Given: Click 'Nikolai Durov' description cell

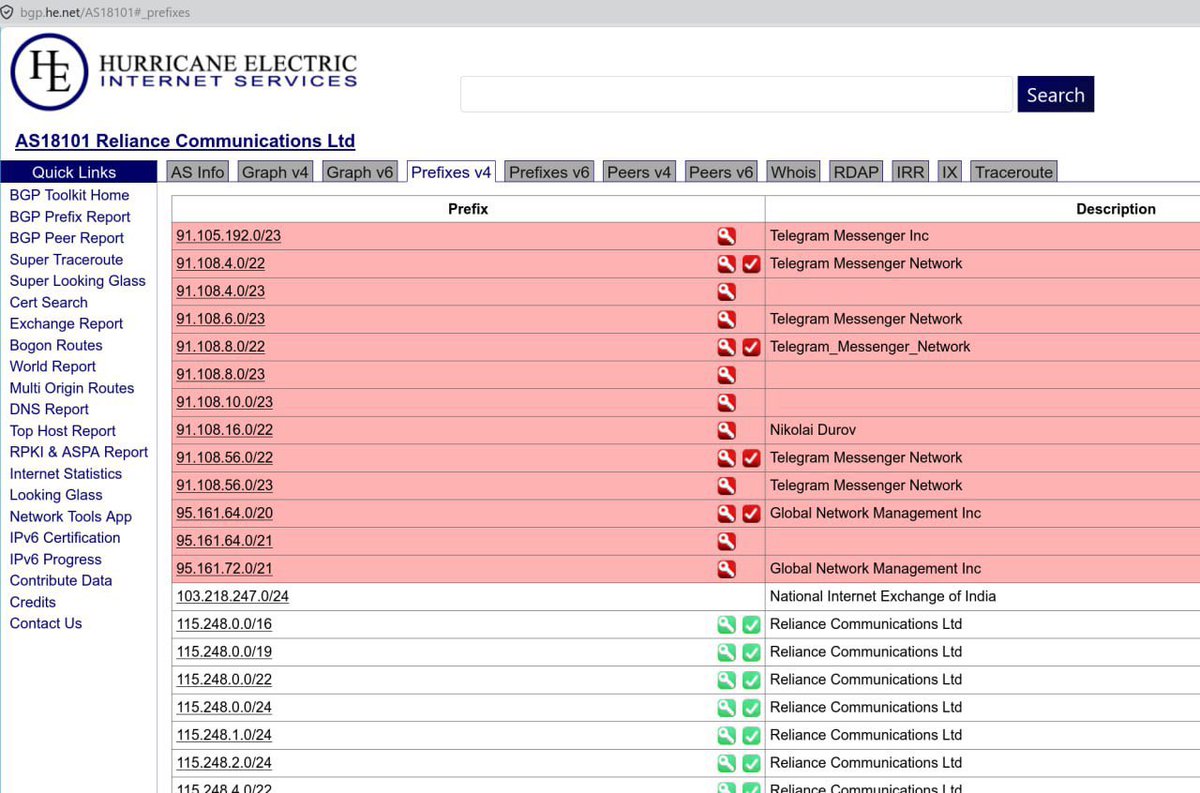Looking at the screenshot, I should coord(813,430).
